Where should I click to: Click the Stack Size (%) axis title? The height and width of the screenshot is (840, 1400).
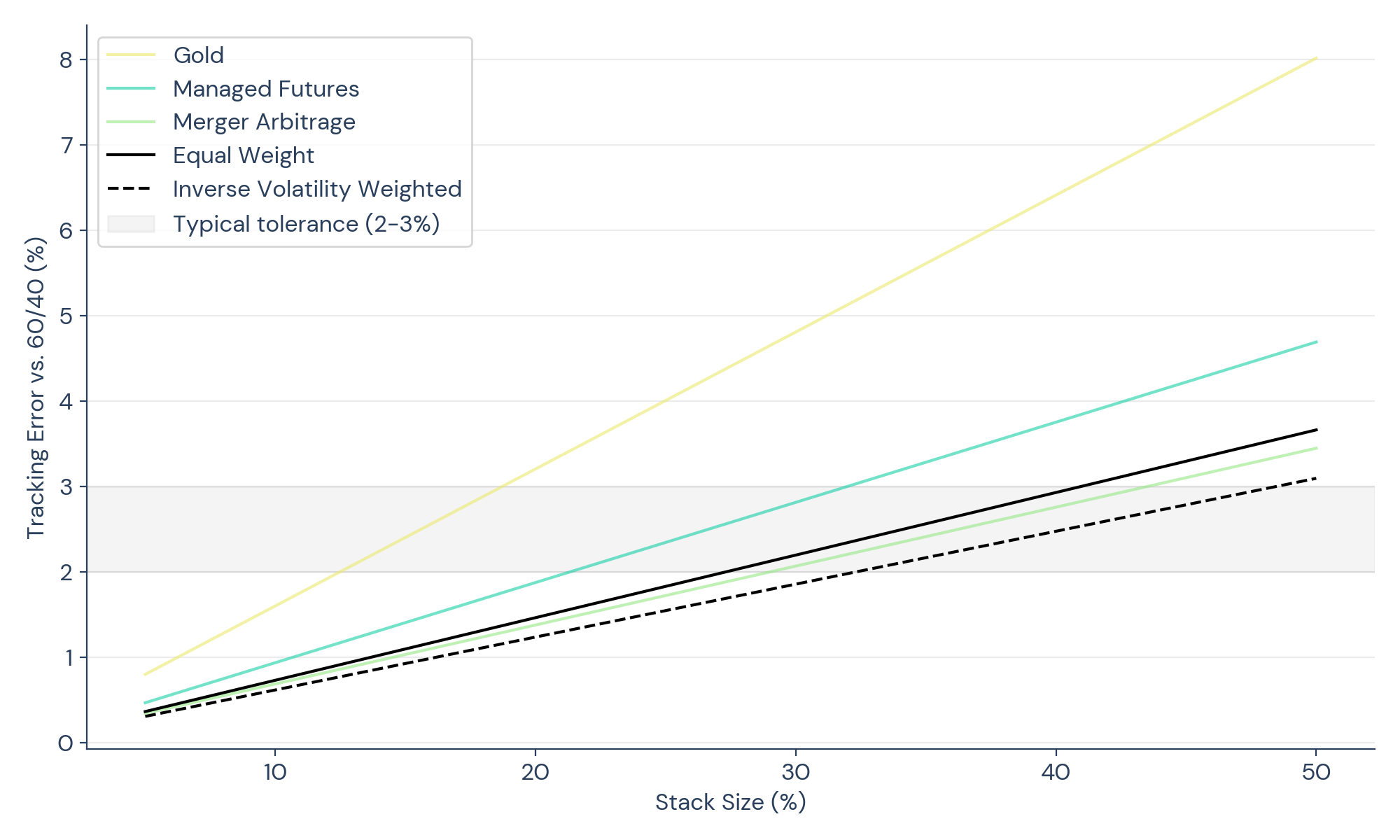[730, 802]
